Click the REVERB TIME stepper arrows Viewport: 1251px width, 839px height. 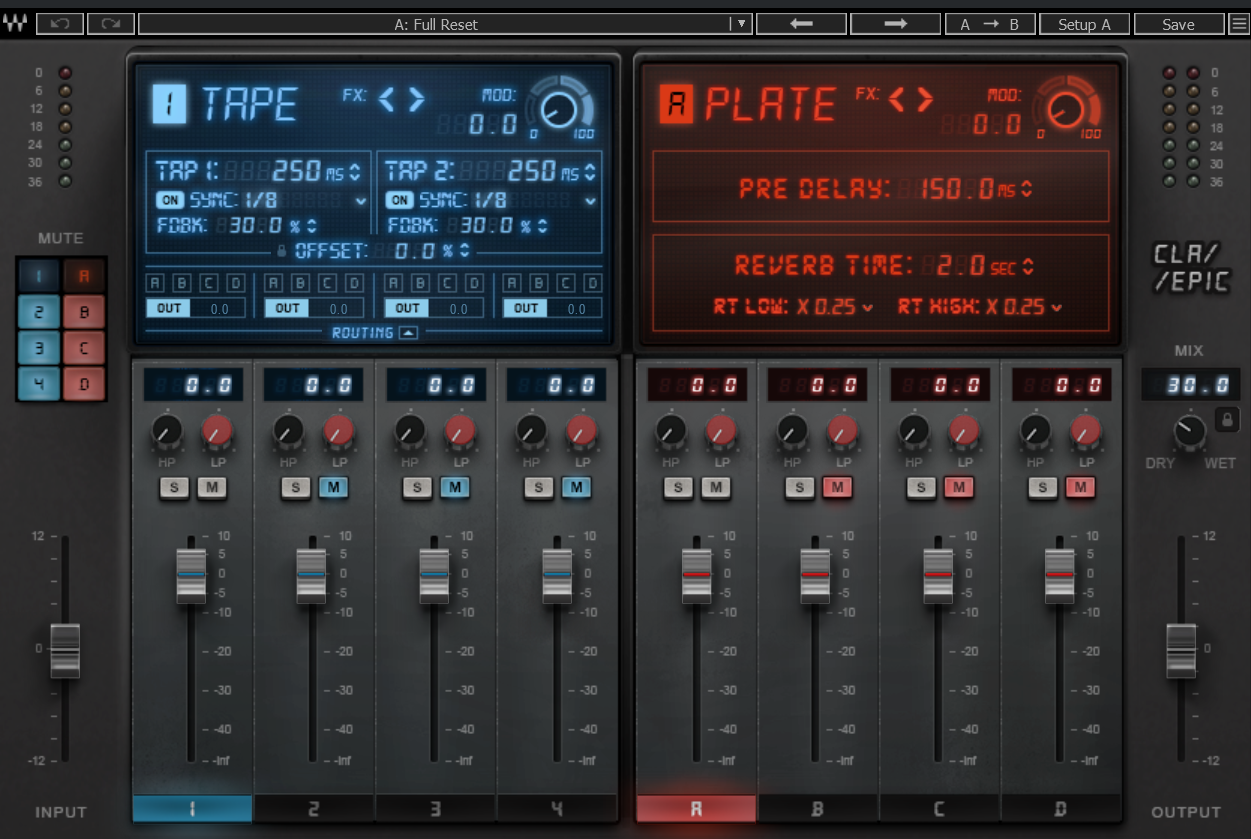[x=1028, y=266]
